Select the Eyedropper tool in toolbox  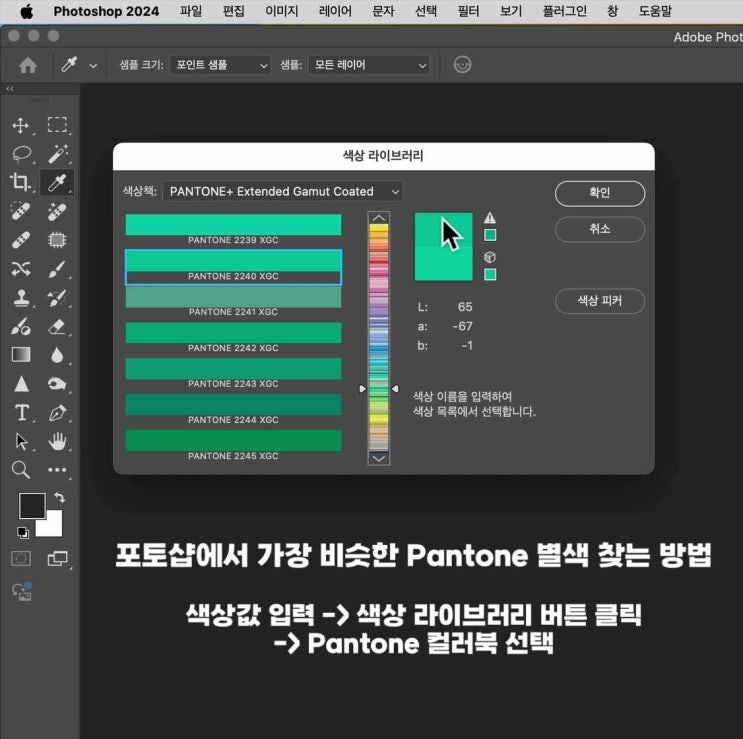pyautogui.click(x=57, y=182)
